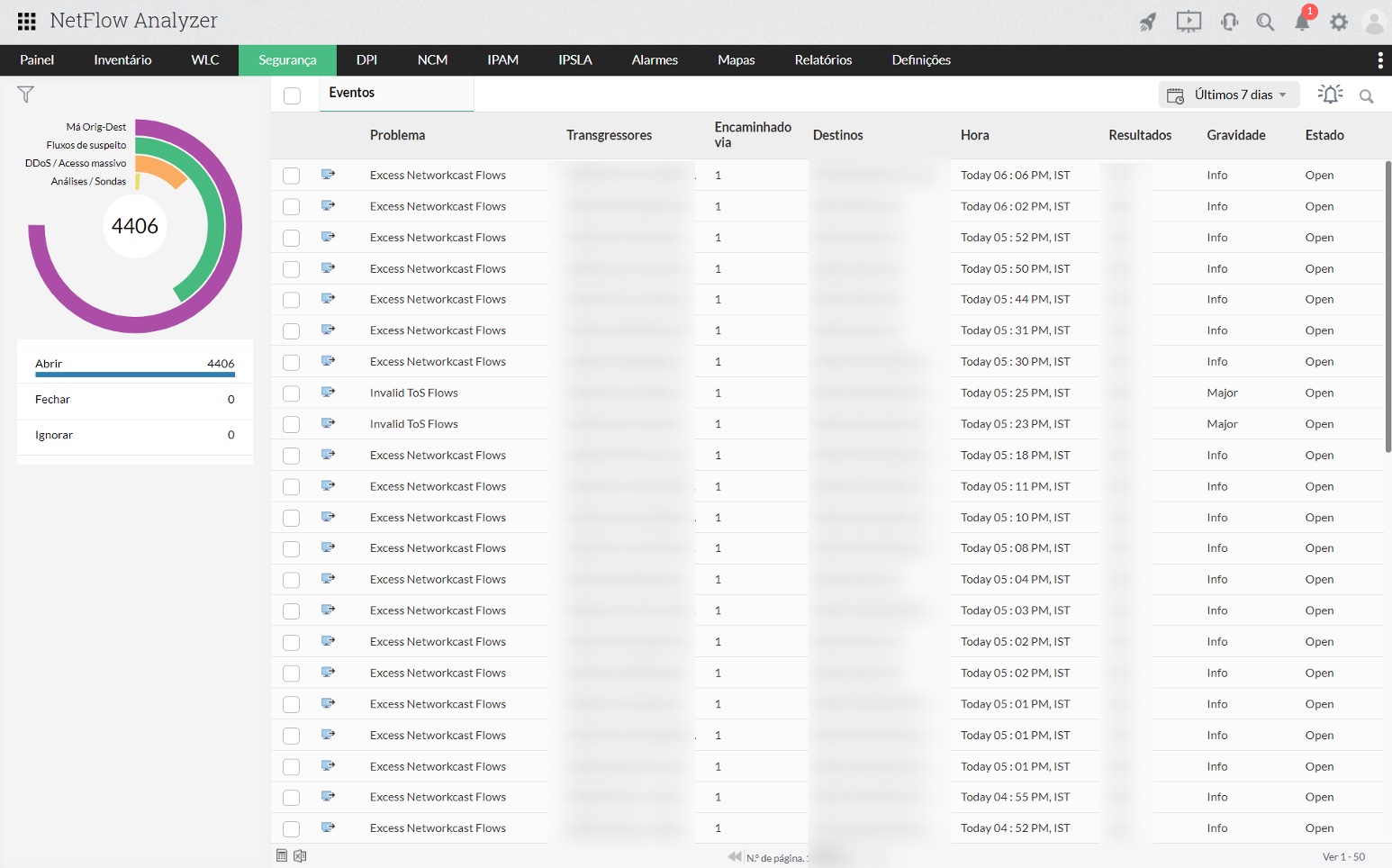Open the right-side overflow menu with three dots
This screenshot has width=1392, height=868.
1379,59
